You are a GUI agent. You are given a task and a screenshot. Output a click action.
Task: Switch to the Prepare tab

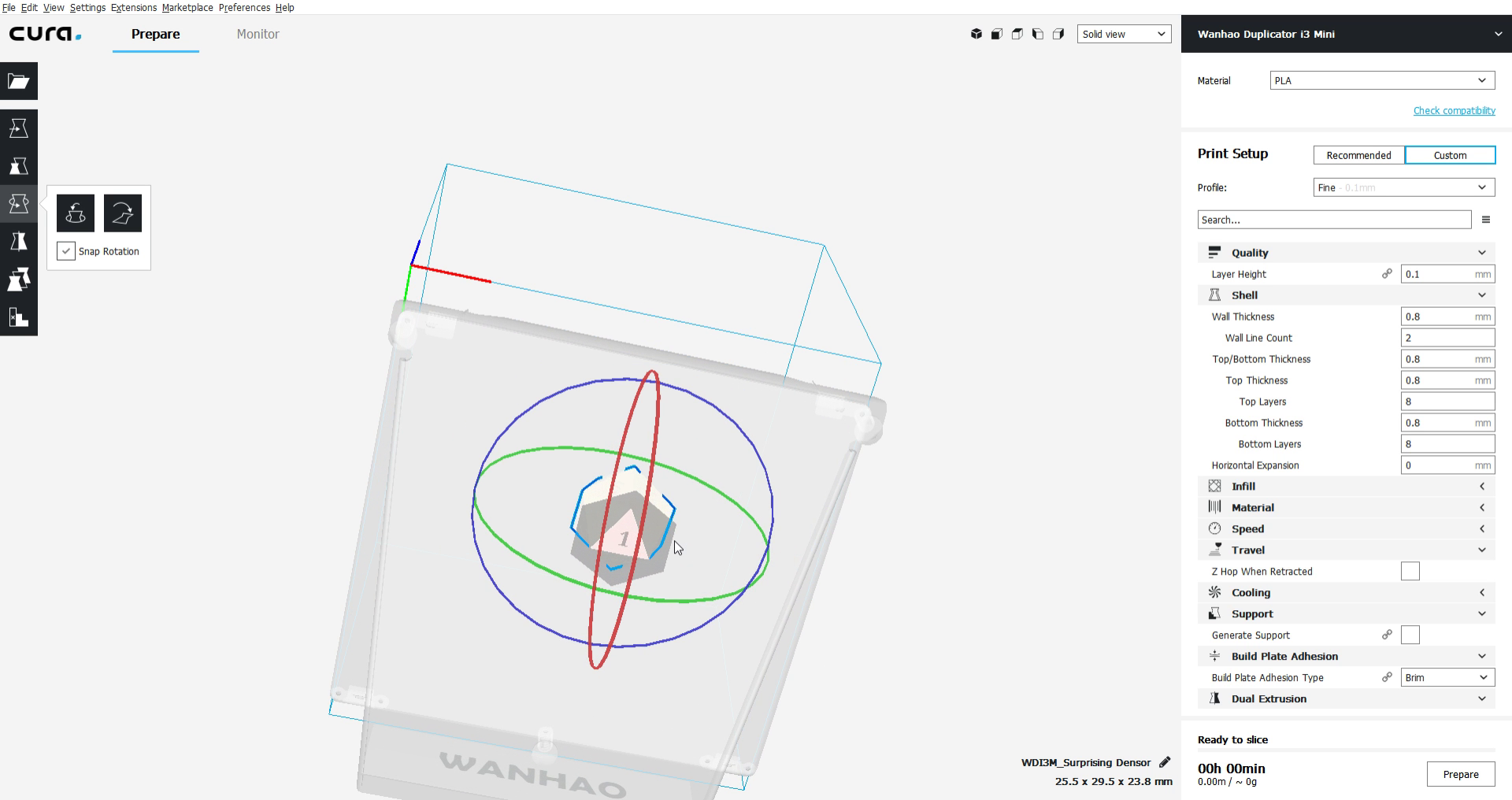pyautogui.click(x=156, y=34)
